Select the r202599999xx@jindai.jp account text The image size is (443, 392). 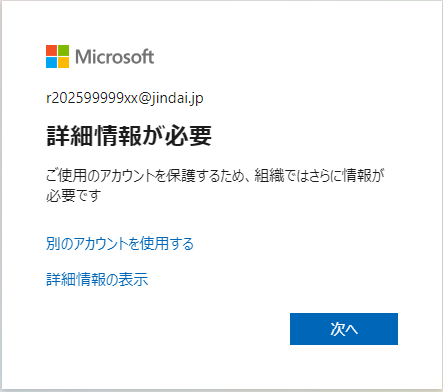pos(125,98)
